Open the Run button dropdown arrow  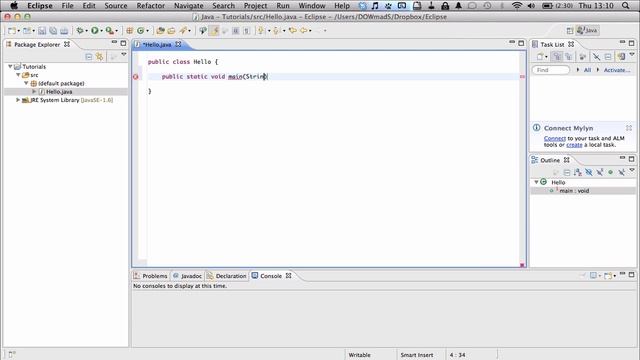101,31
